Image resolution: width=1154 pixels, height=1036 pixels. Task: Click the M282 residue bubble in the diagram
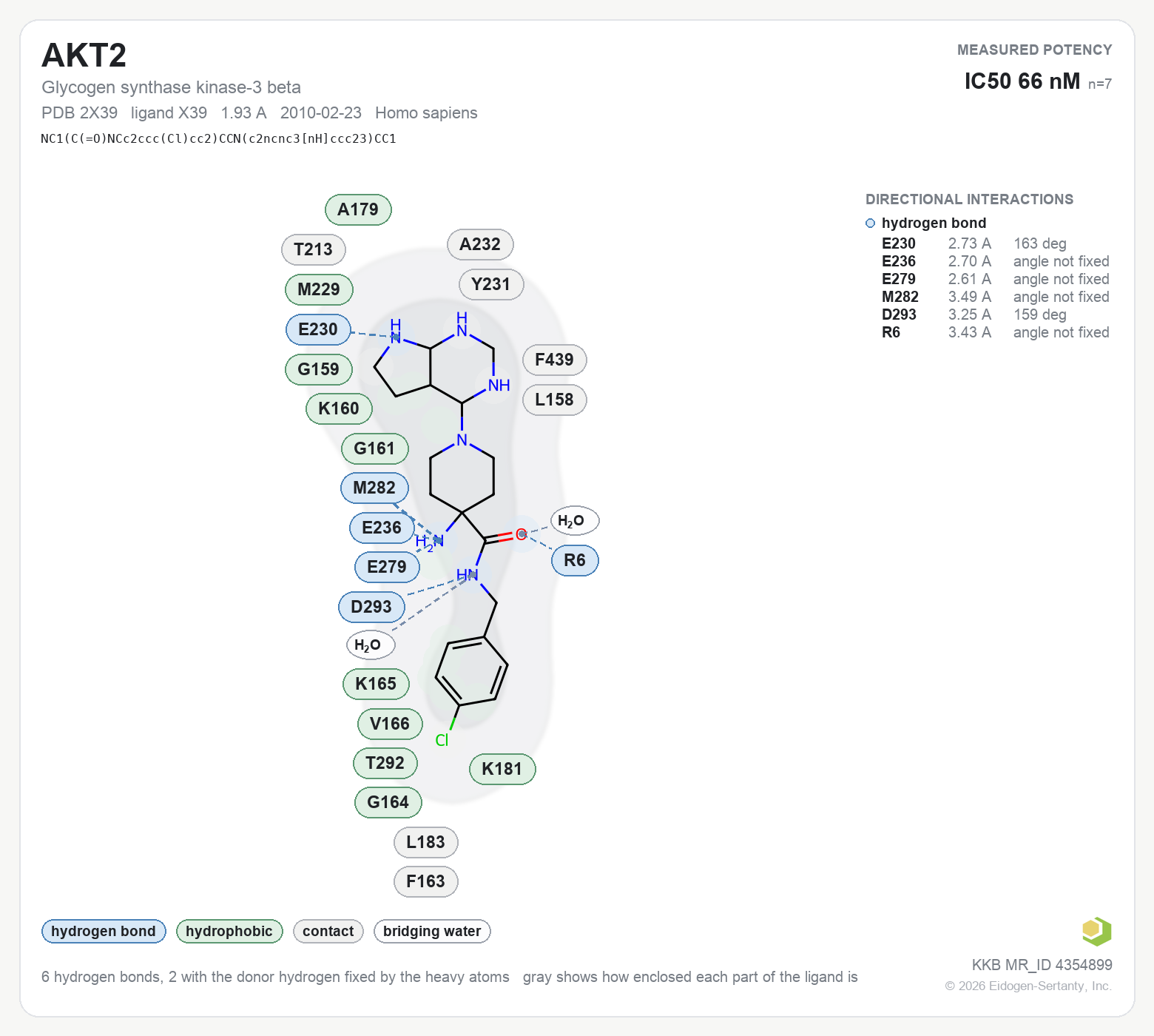tap(374, 488)
